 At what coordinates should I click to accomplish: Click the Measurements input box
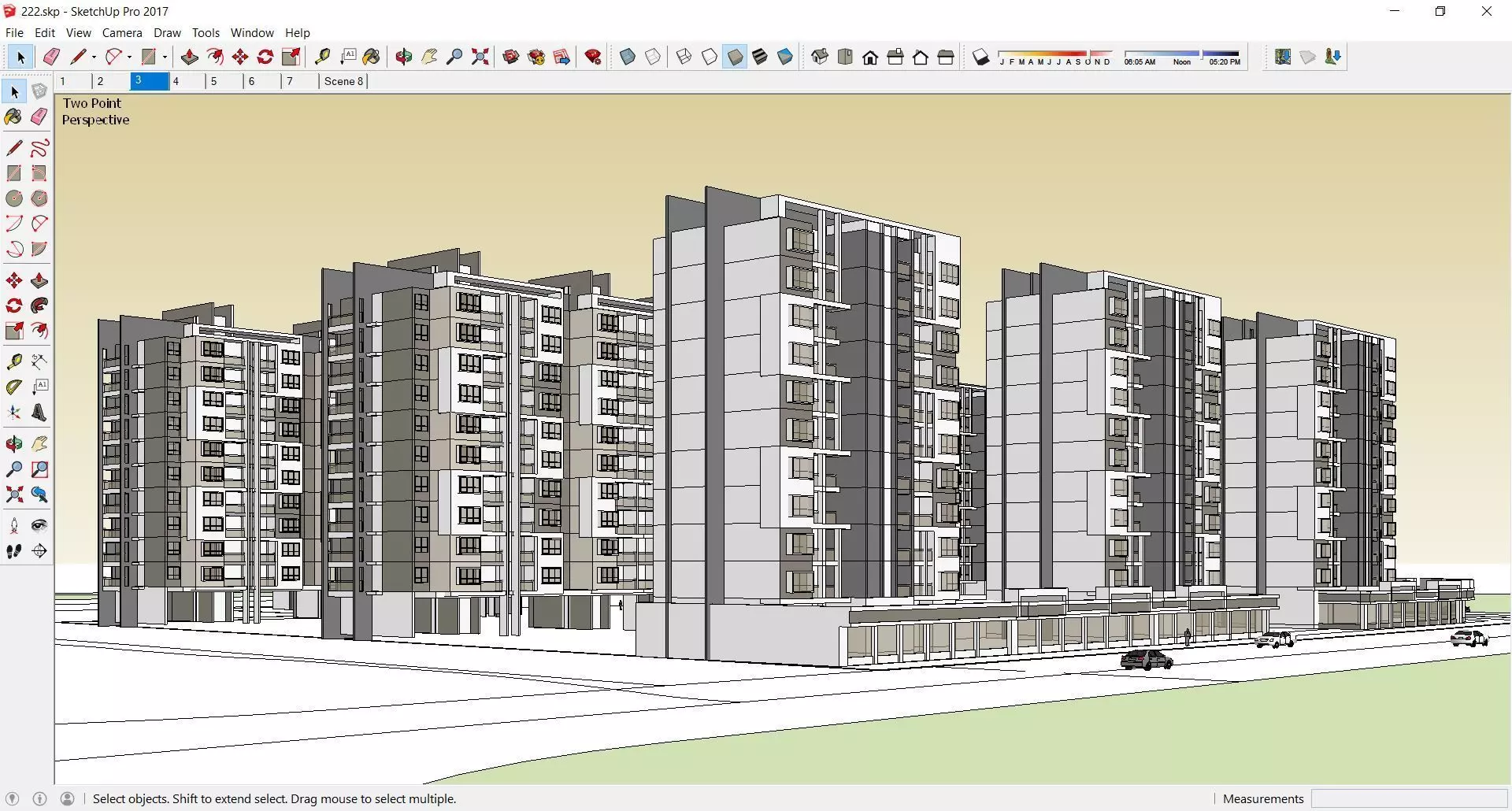point(1409,799)
